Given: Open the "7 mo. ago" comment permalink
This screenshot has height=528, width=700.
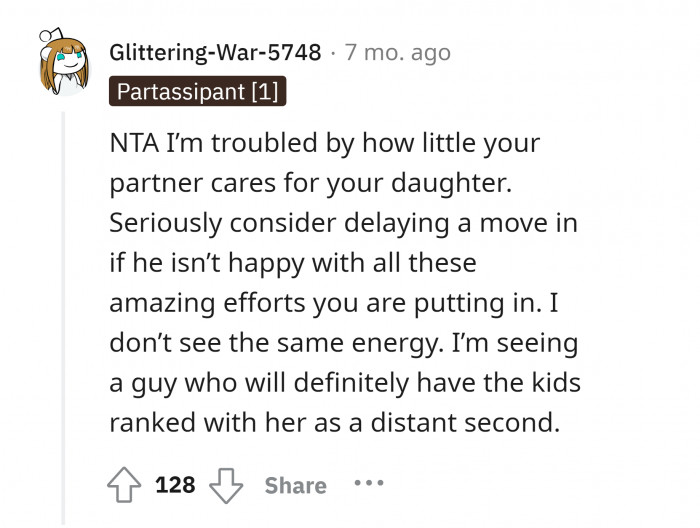Looking at the screenshot, I should coord(397,52).
